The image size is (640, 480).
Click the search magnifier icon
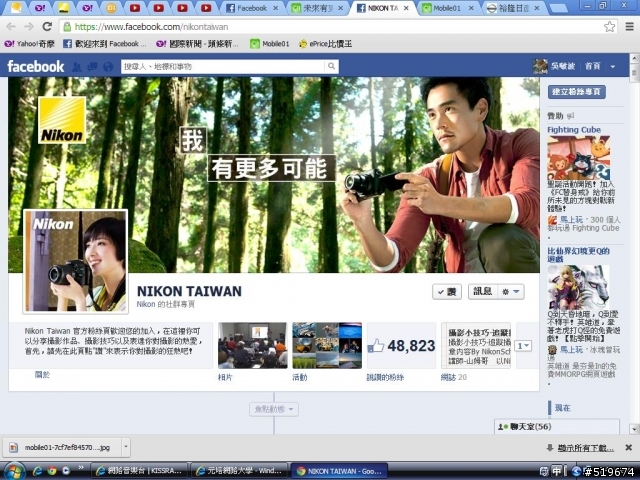point(331,66)
